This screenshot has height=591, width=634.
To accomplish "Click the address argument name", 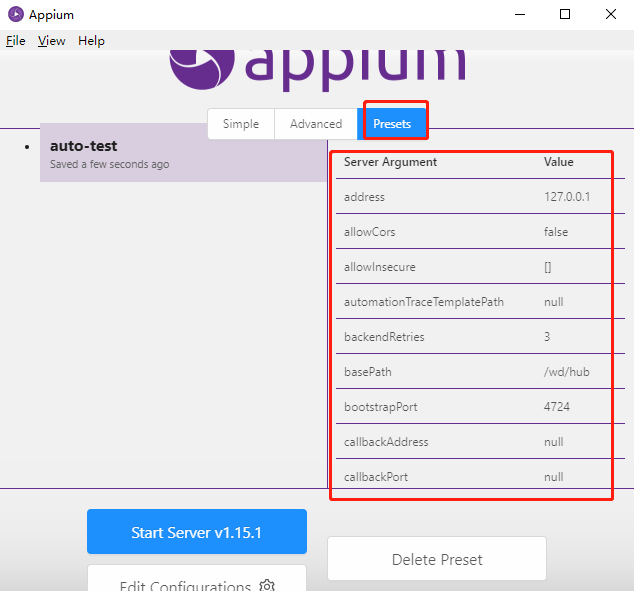I will (x=364, y=197).
